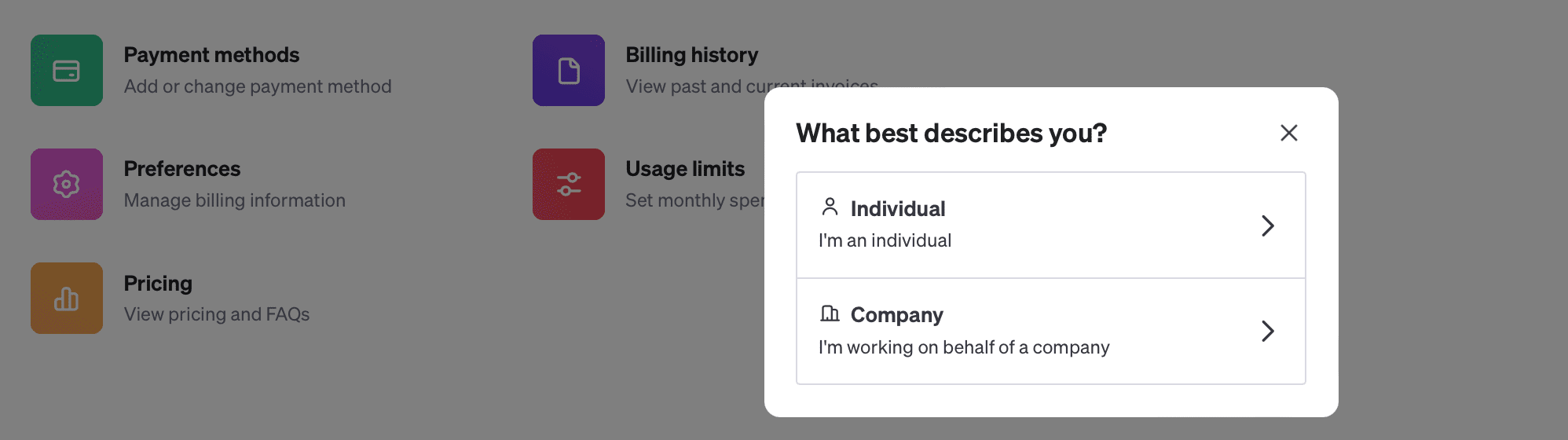
Task: Open the Billing history heading link
Action: click(x=692, y=55)
